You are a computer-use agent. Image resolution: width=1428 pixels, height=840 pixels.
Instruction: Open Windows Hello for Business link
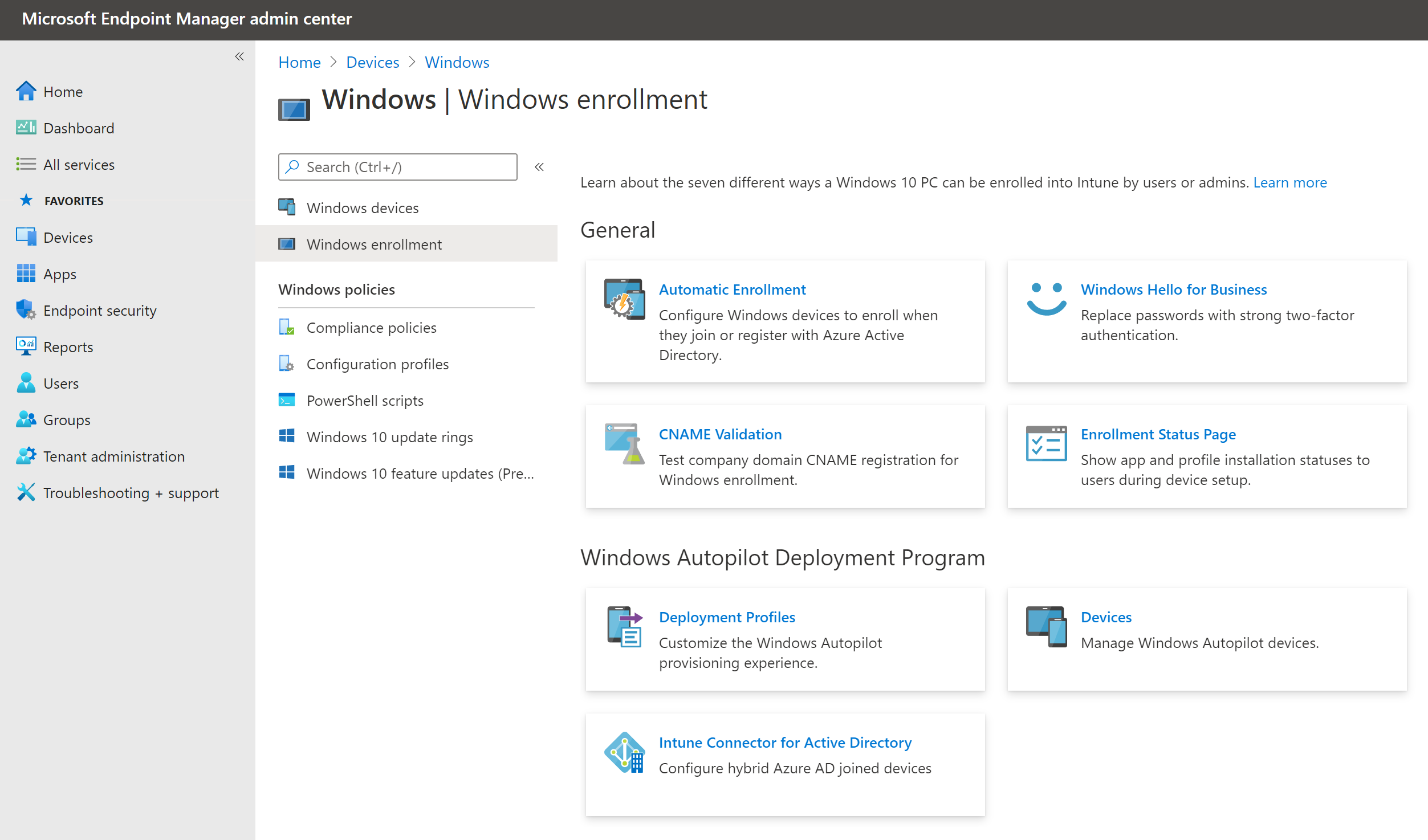(x=1174, y=289)
